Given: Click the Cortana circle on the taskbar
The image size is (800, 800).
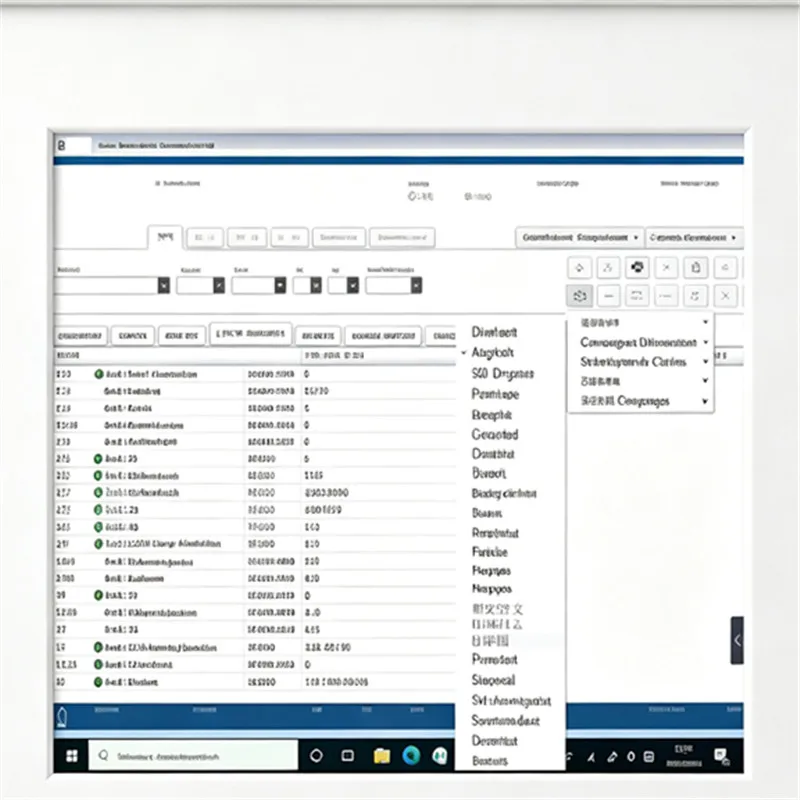Looking at the screenshot, I should tap(316, 756).
